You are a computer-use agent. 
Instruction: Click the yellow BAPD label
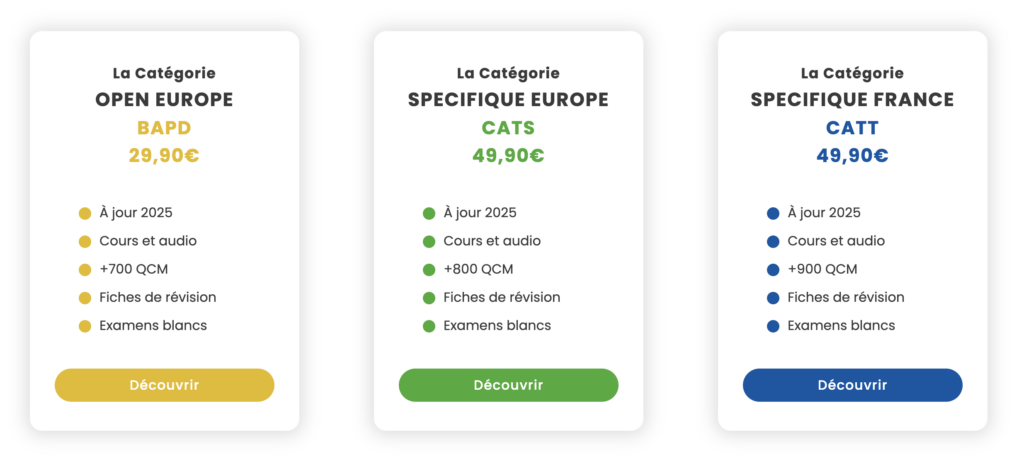(x=165, y=128)
